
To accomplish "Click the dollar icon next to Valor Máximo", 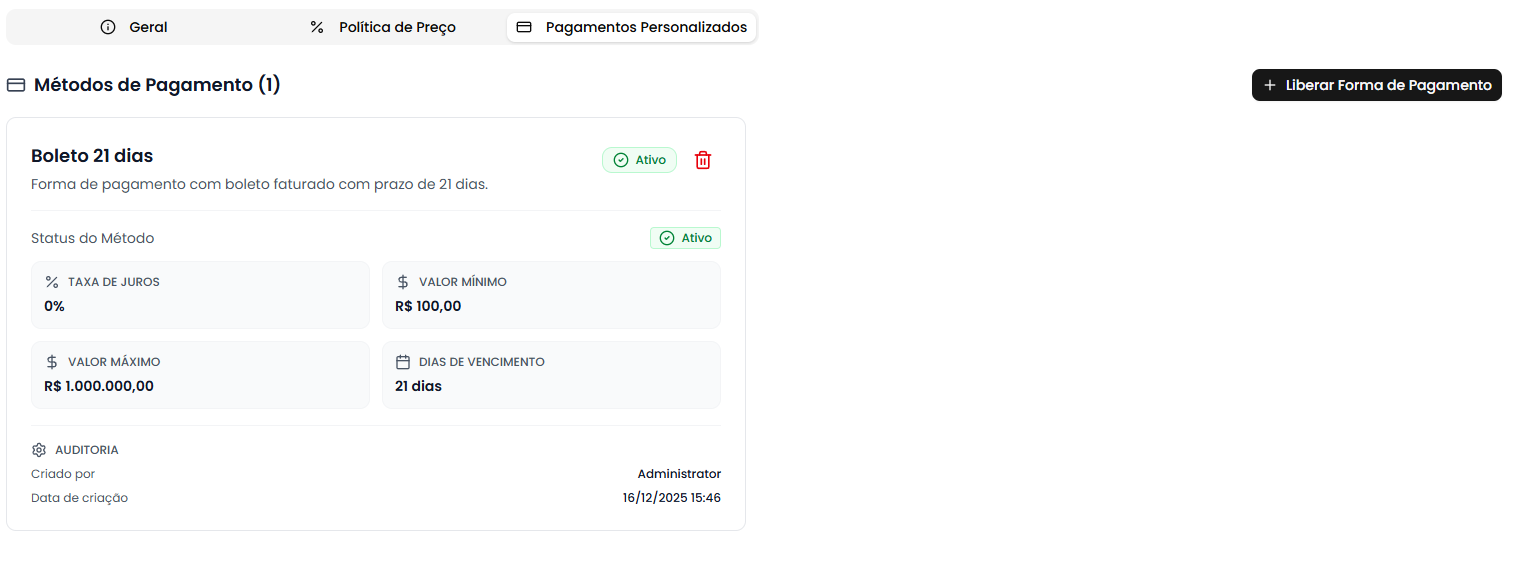I will [x=52, y=362].
